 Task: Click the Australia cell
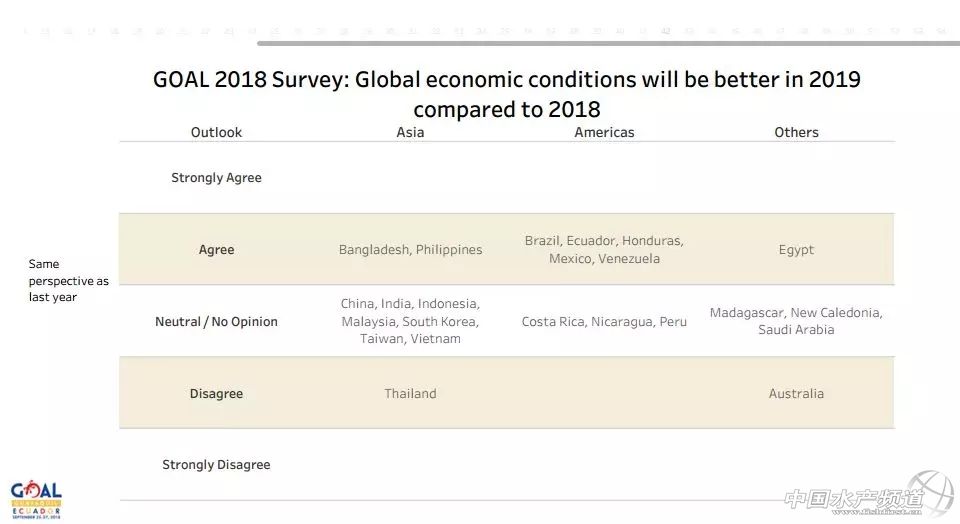pyautogui.click(x=796, y=394)
